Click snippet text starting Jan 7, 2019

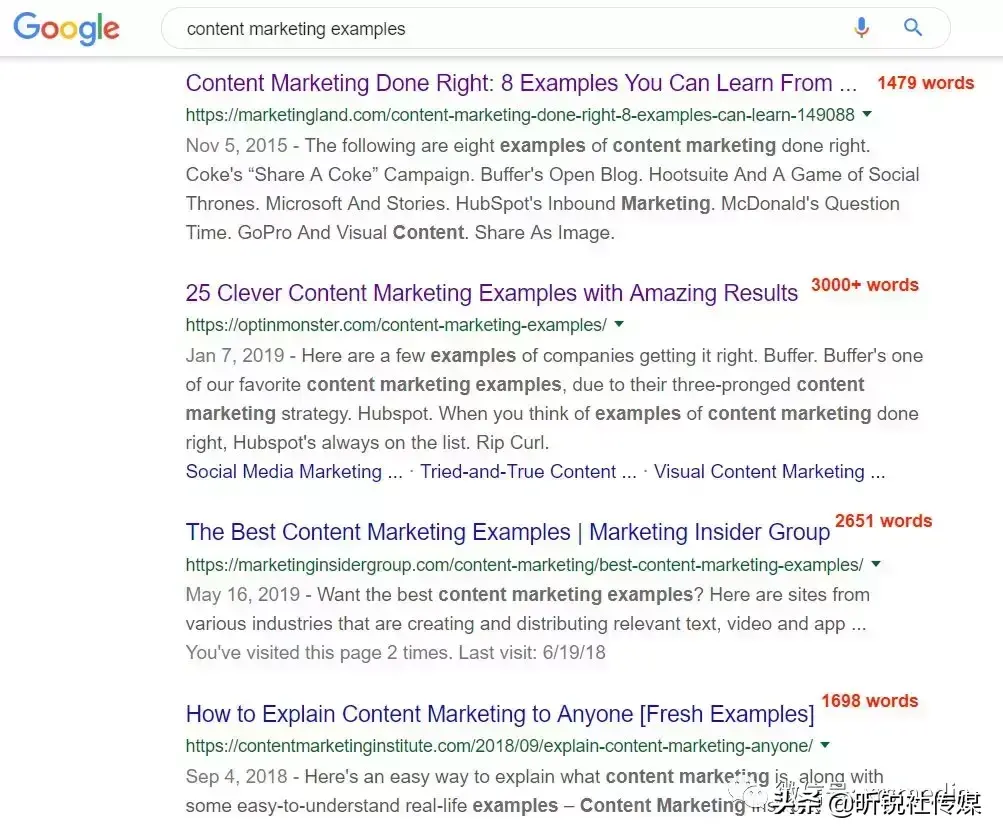555,399
